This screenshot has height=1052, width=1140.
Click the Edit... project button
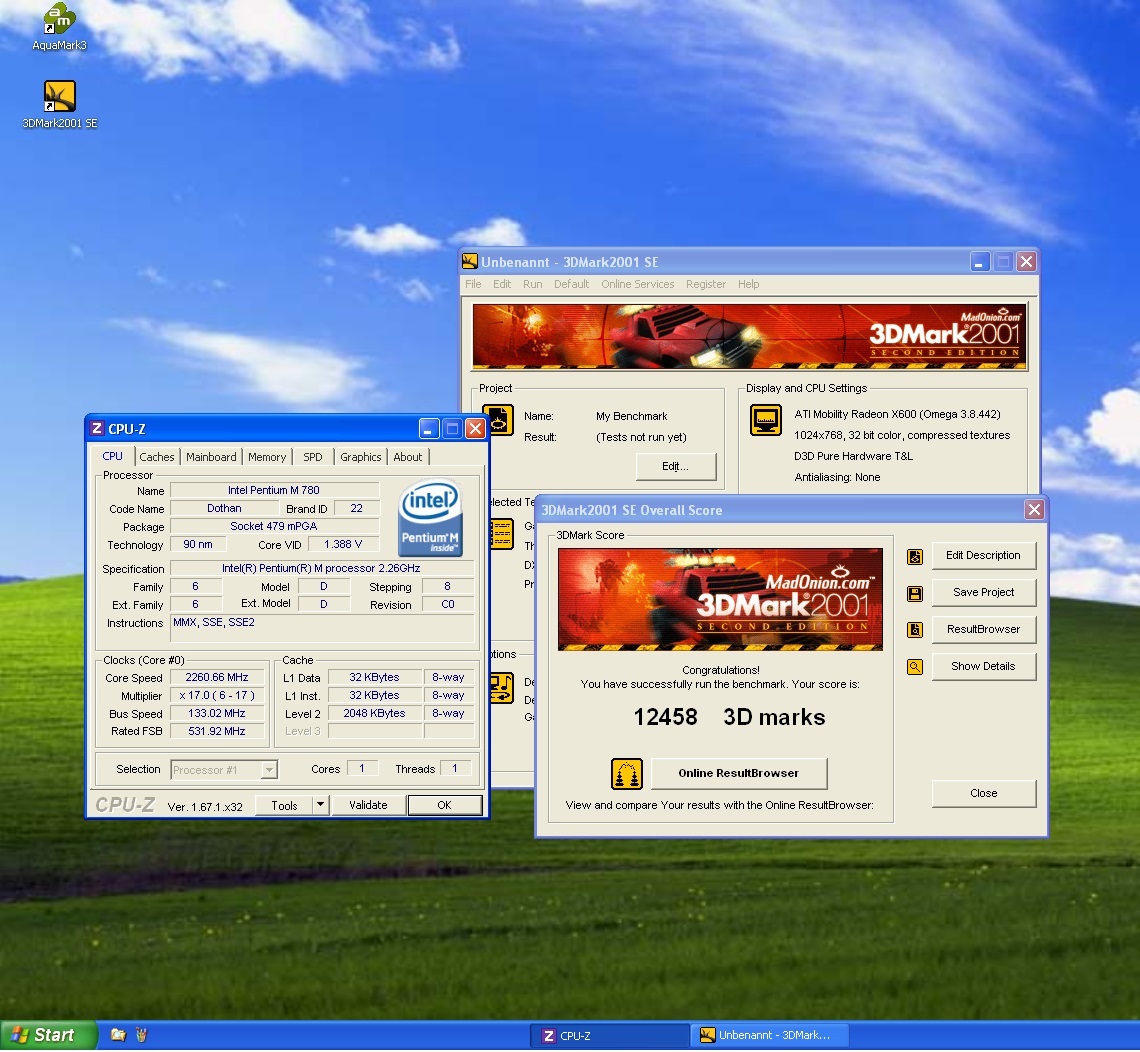coord(675,467)
